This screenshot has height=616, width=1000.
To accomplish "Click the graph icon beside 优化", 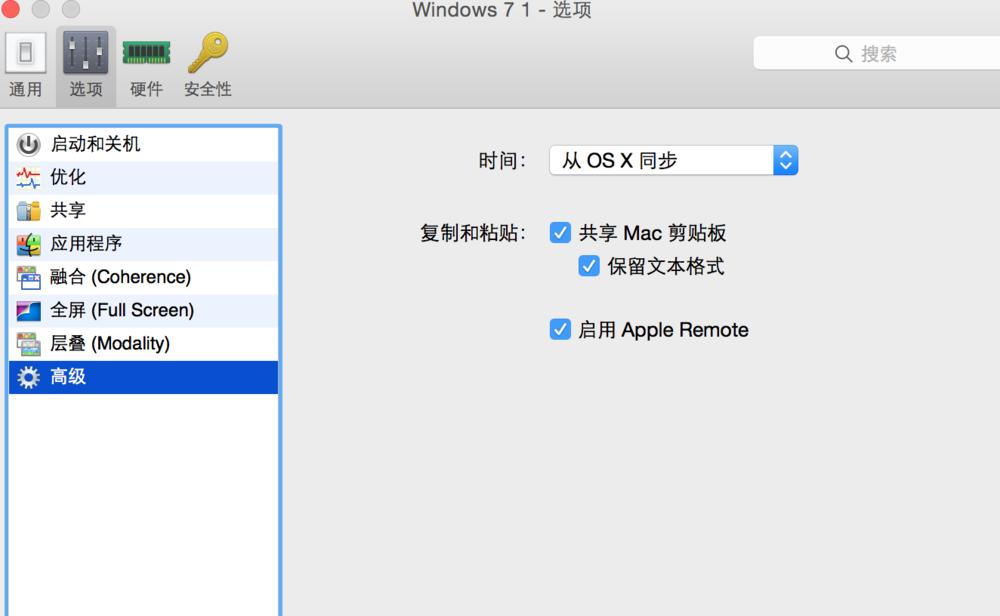I will pyautogui.click(x=28, y=178).
